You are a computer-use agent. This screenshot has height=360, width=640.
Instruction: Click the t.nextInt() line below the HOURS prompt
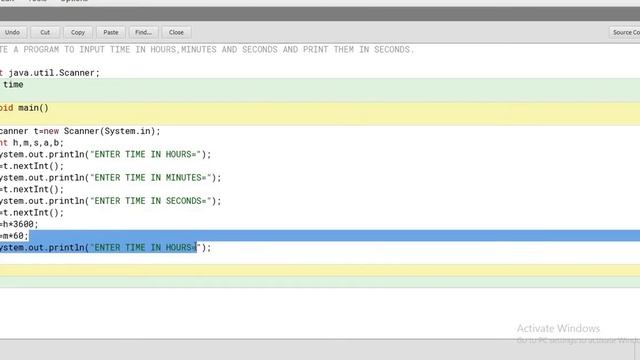[32, 166]
